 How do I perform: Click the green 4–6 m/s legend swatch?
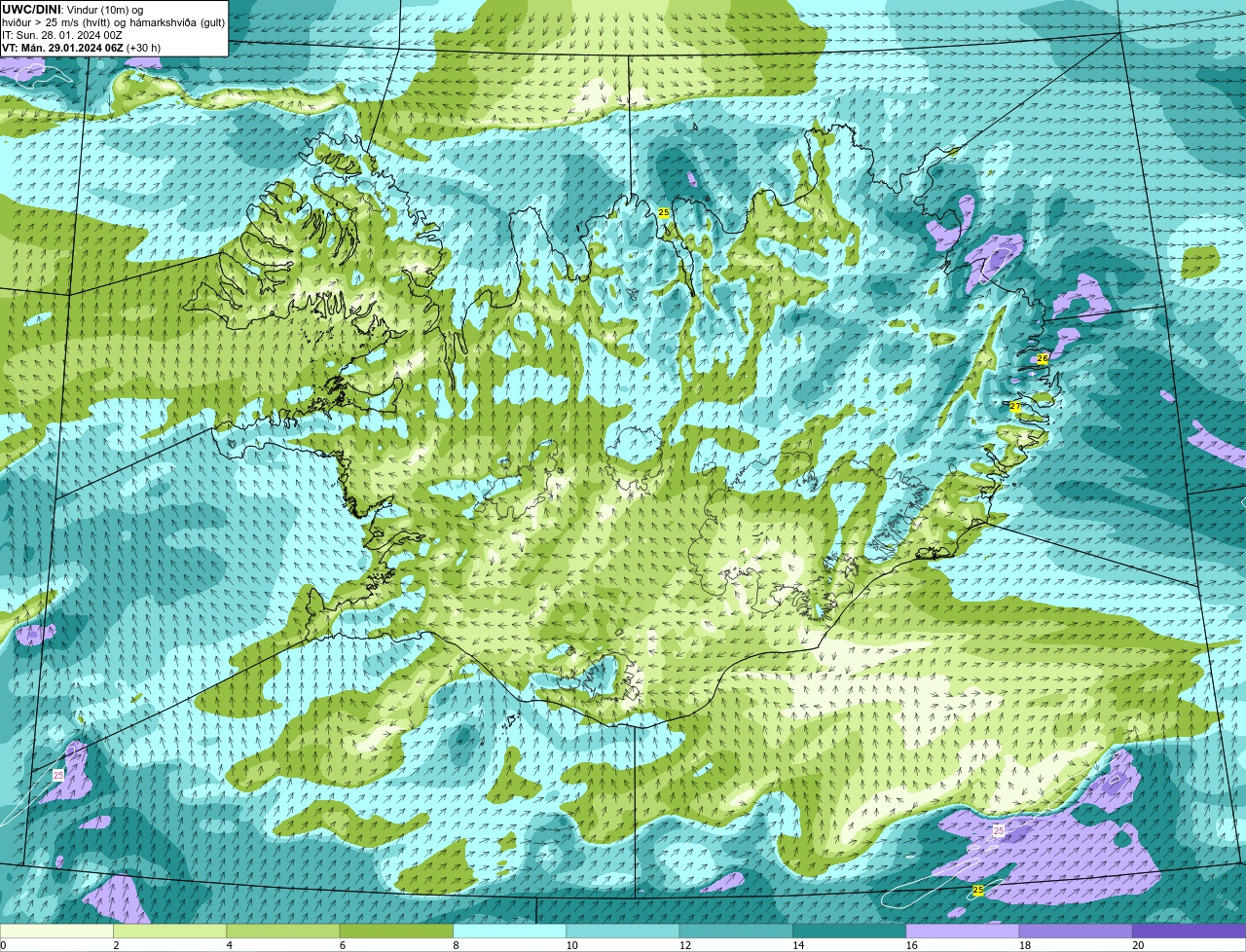coord(283,932)
